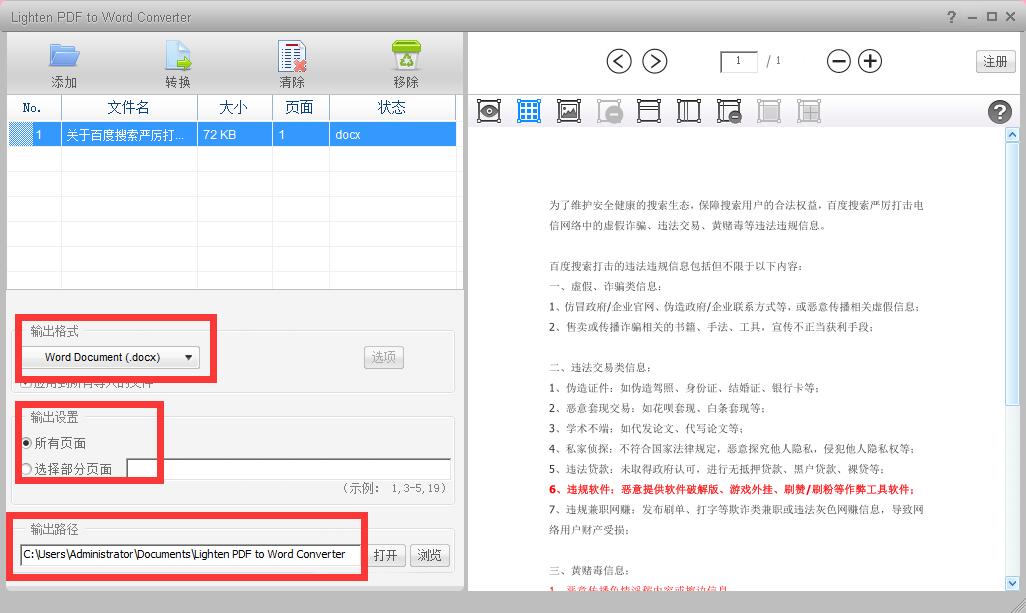Click the 文件名 column header

tap(128, 107)
